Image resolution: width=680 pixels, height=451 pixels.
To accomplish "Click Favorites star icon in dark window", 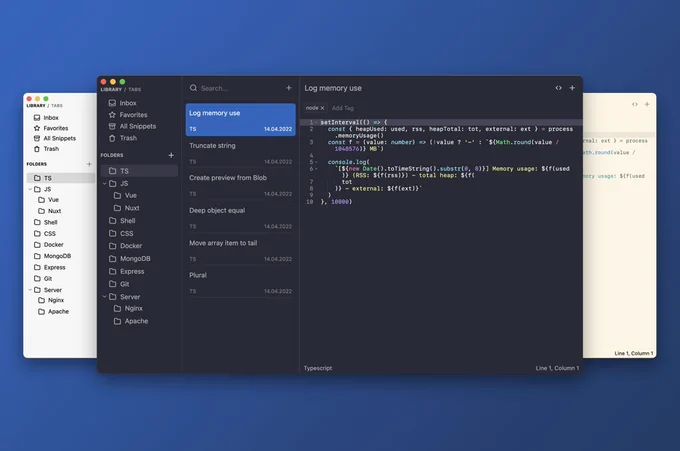I will [x=112, y=115].
